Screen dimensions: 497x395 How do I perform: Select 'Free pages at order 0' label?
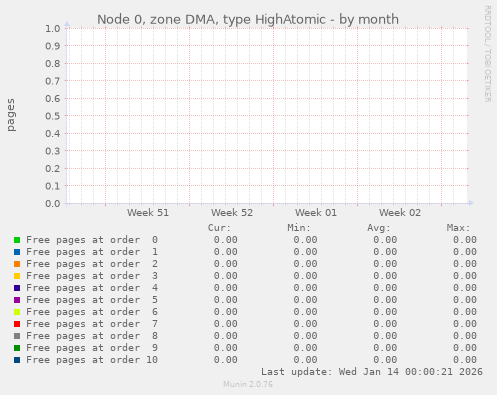pyautogui.click(x=92, y=240)
